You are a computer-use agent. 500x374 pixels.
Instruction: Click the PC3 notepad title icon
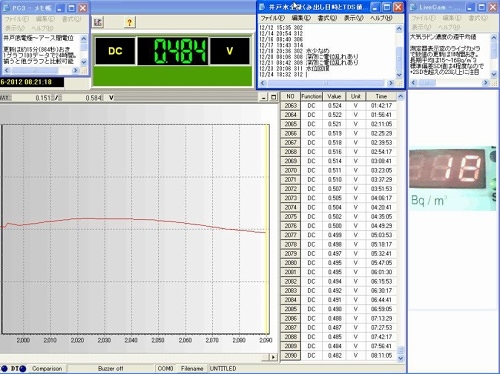point(7,8)
